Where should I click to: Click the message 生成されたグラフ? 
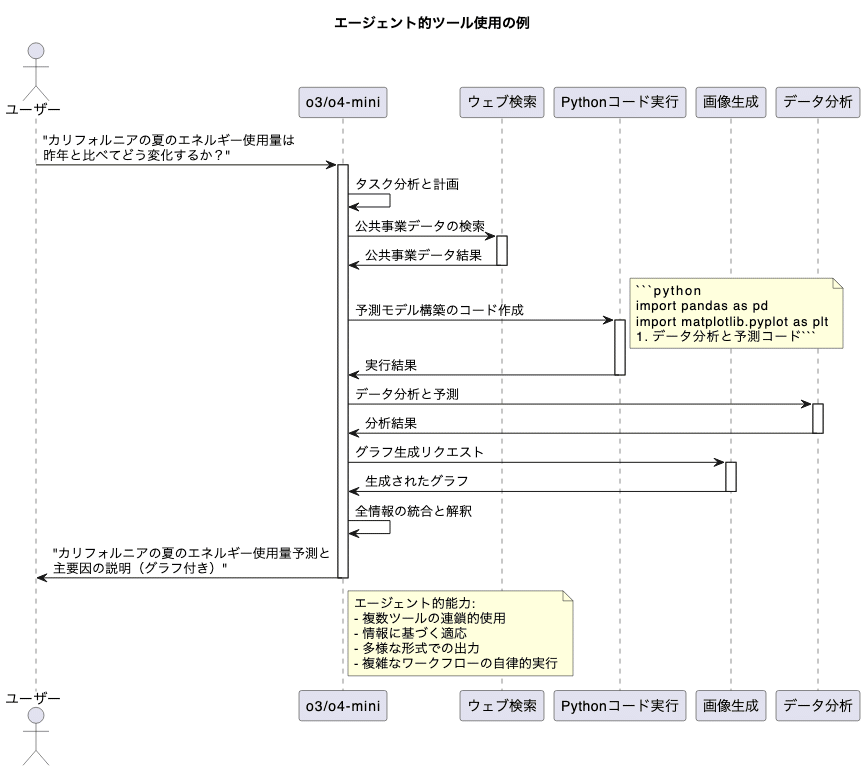(x=416, y=482)
